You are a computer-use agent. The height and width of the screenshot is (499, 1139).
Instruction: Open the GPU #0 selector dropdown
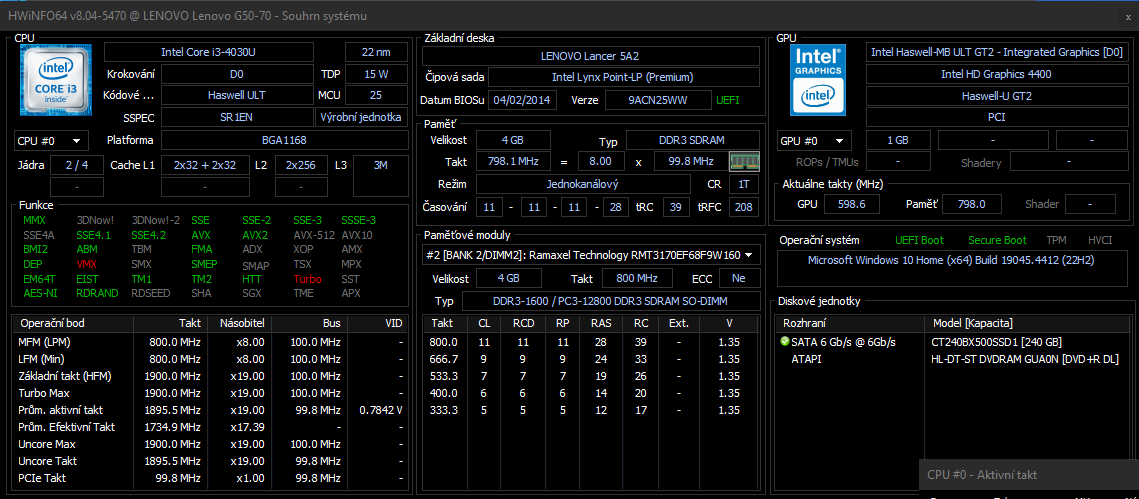[x=814, y=141]
